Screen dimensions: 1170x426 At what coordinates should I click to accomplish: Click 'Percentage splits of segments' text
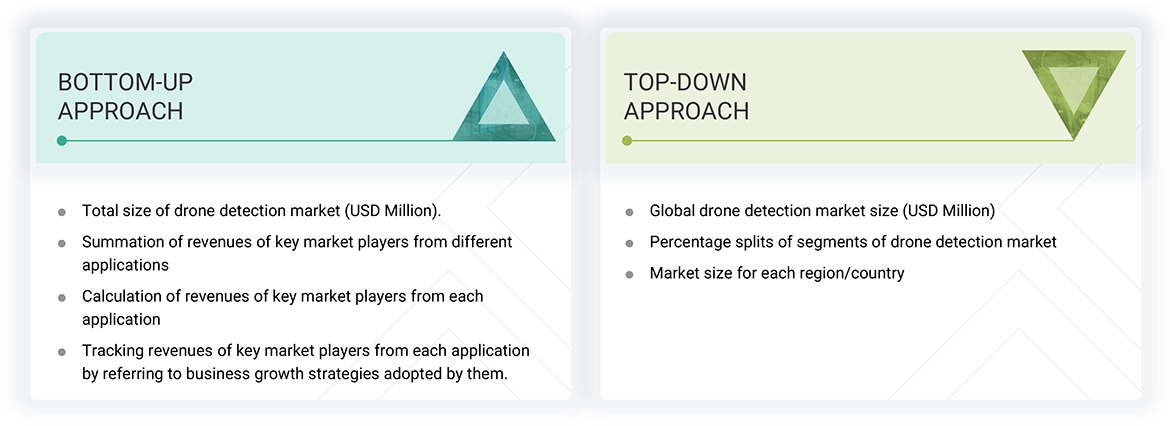(852, 242)
